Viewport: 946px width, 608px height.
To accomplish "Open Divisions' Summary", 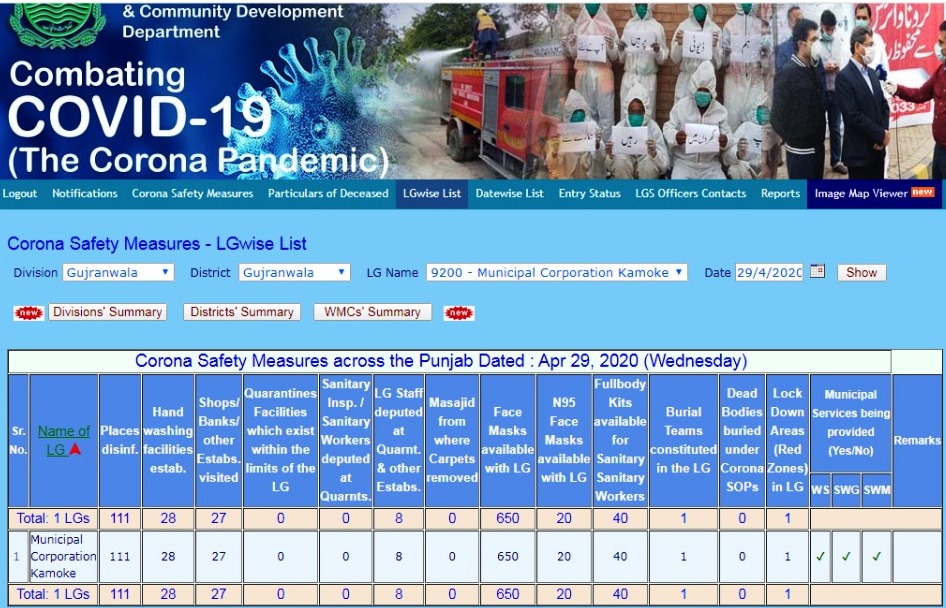I will point(107,312).
